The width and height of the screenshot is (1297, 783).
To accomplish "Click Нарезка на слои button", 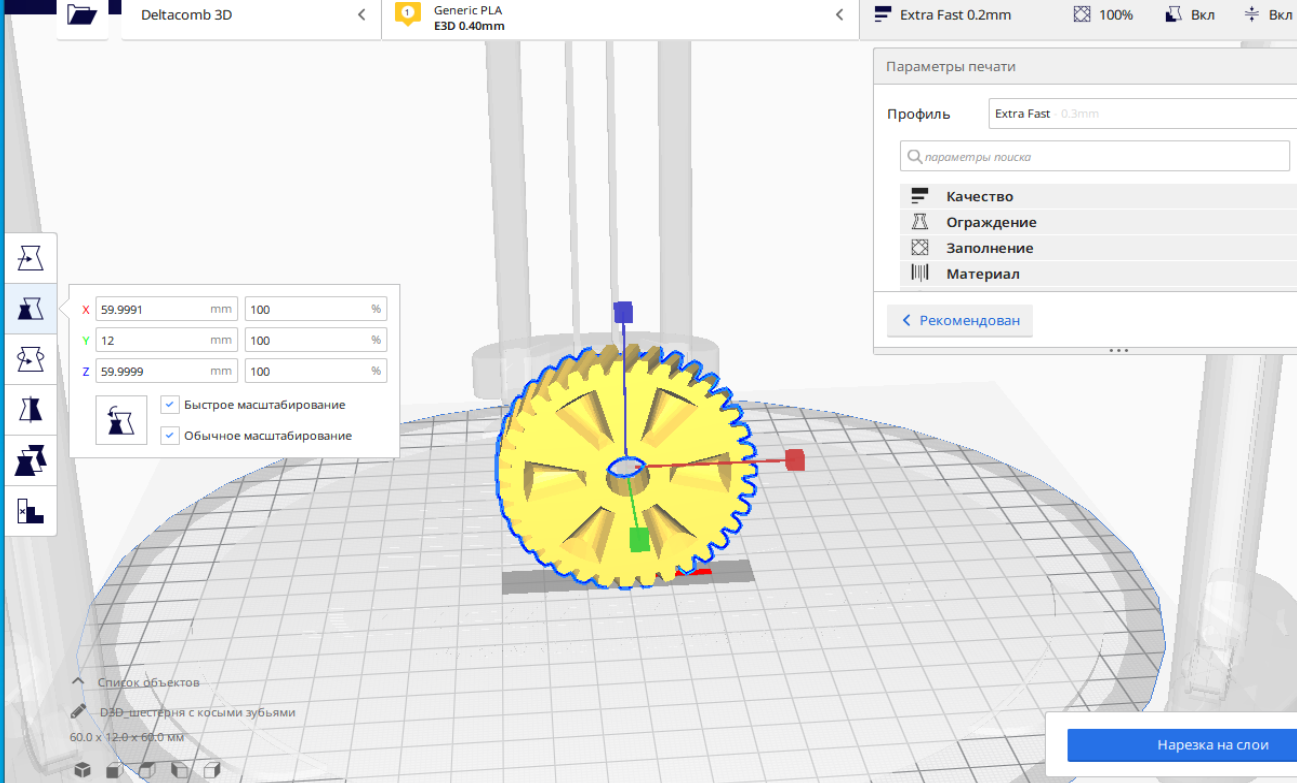I will click(1182, 745).
